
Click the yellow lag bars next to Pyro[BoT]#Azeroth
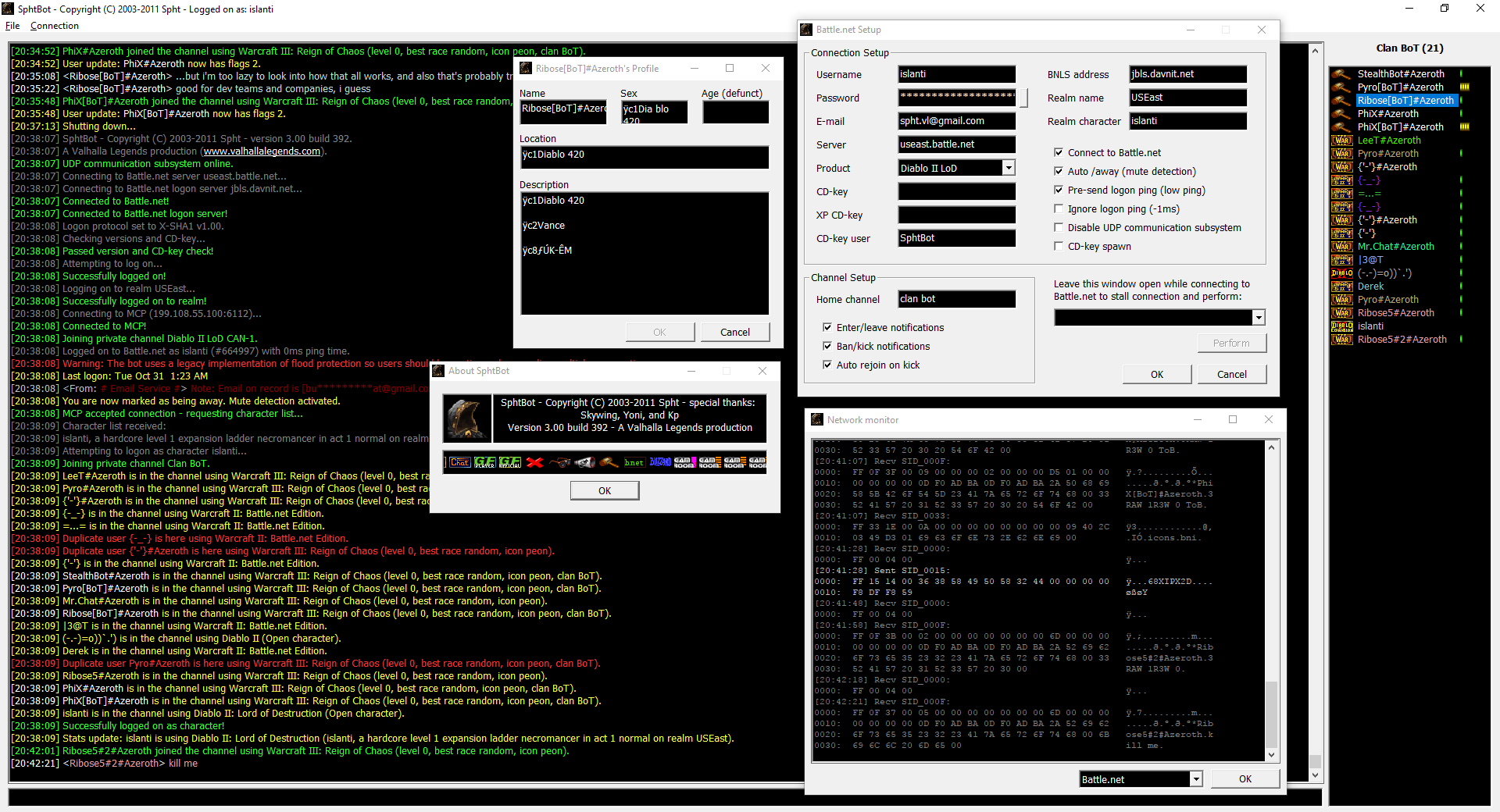click(1465, 87)
